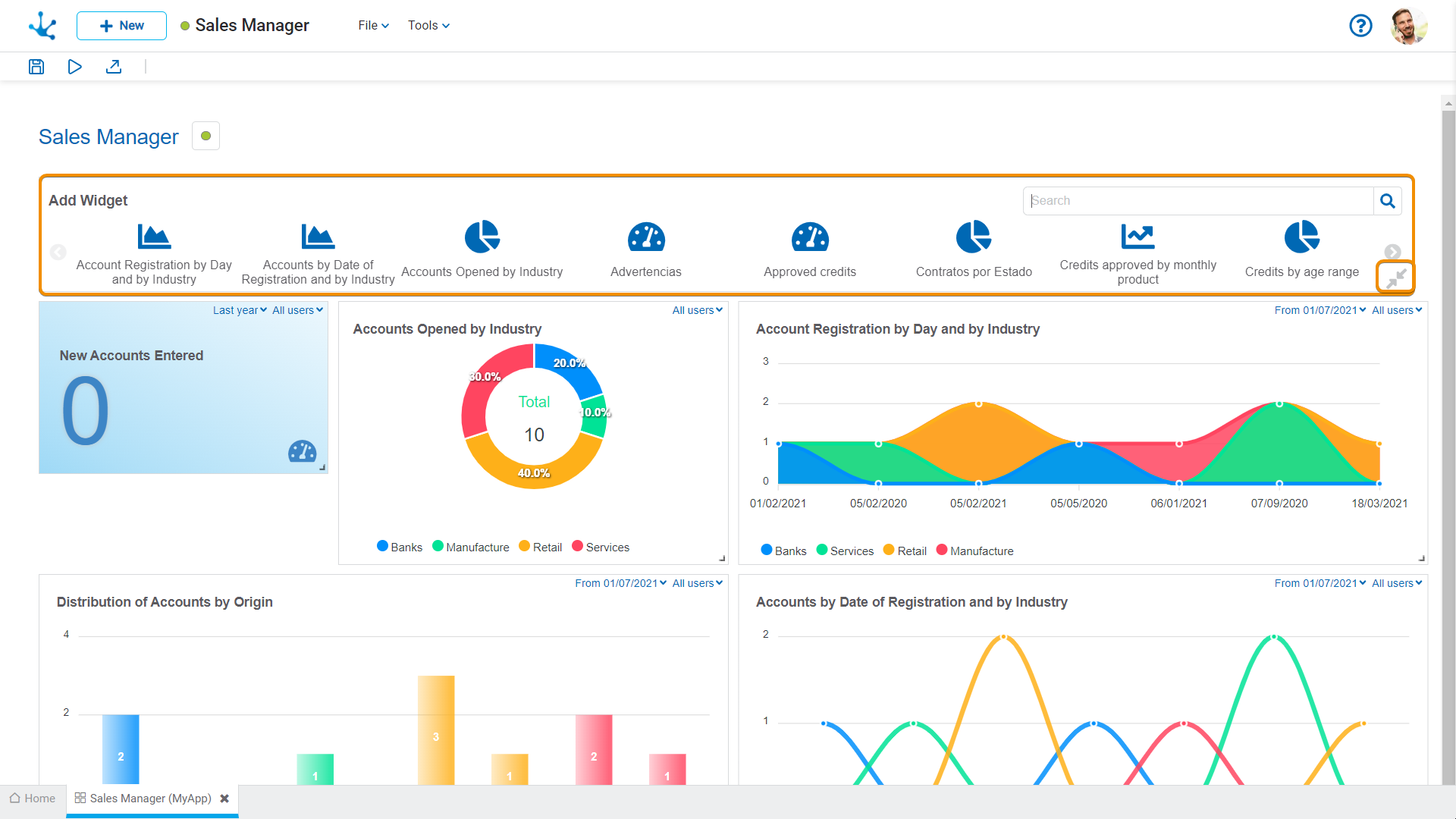Open the Last year period dropdown
Image resolution: width=1456 pixels, height=819 pixels.
(240, 310)
